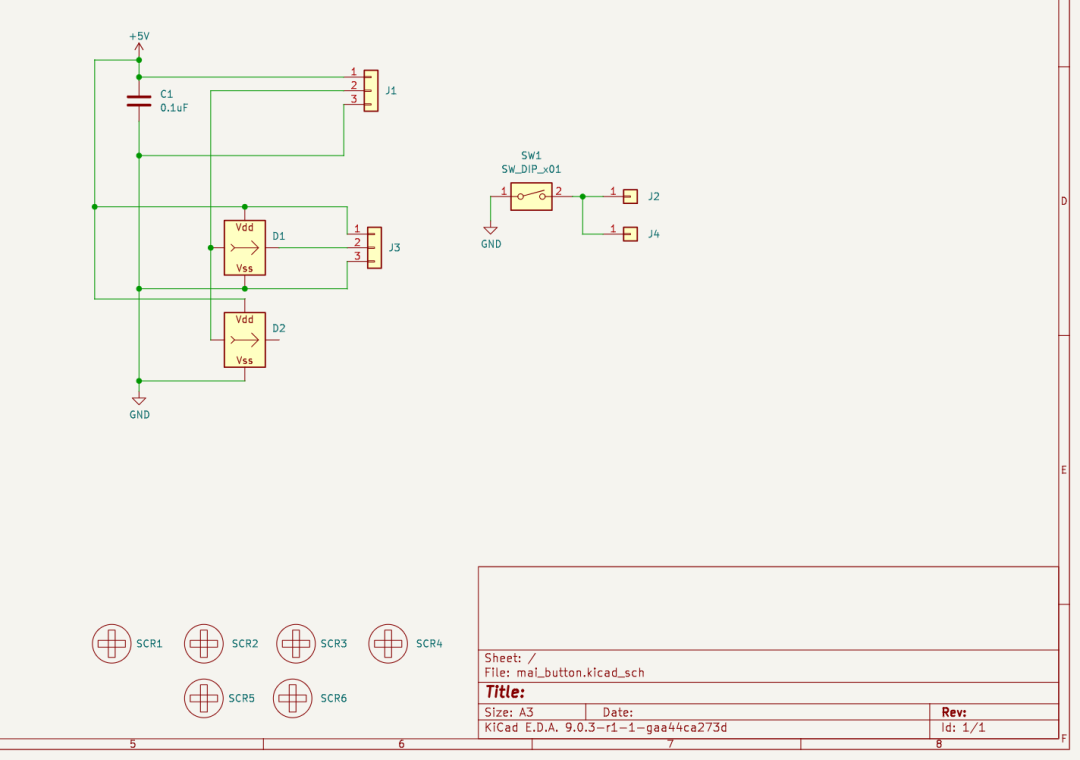1080x760 pixels.
Task: Click the "Rev:" title block field
Action: pyautogui.click(x=954, y=712)
